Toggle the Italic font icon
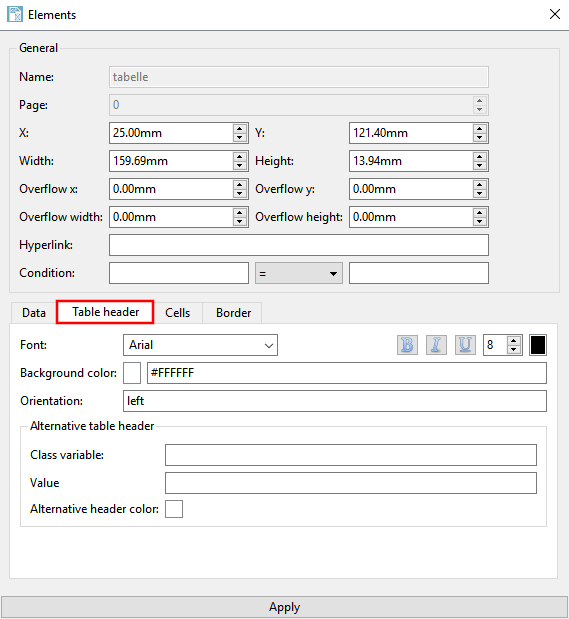569x619 pixels. tap(436, 345)
